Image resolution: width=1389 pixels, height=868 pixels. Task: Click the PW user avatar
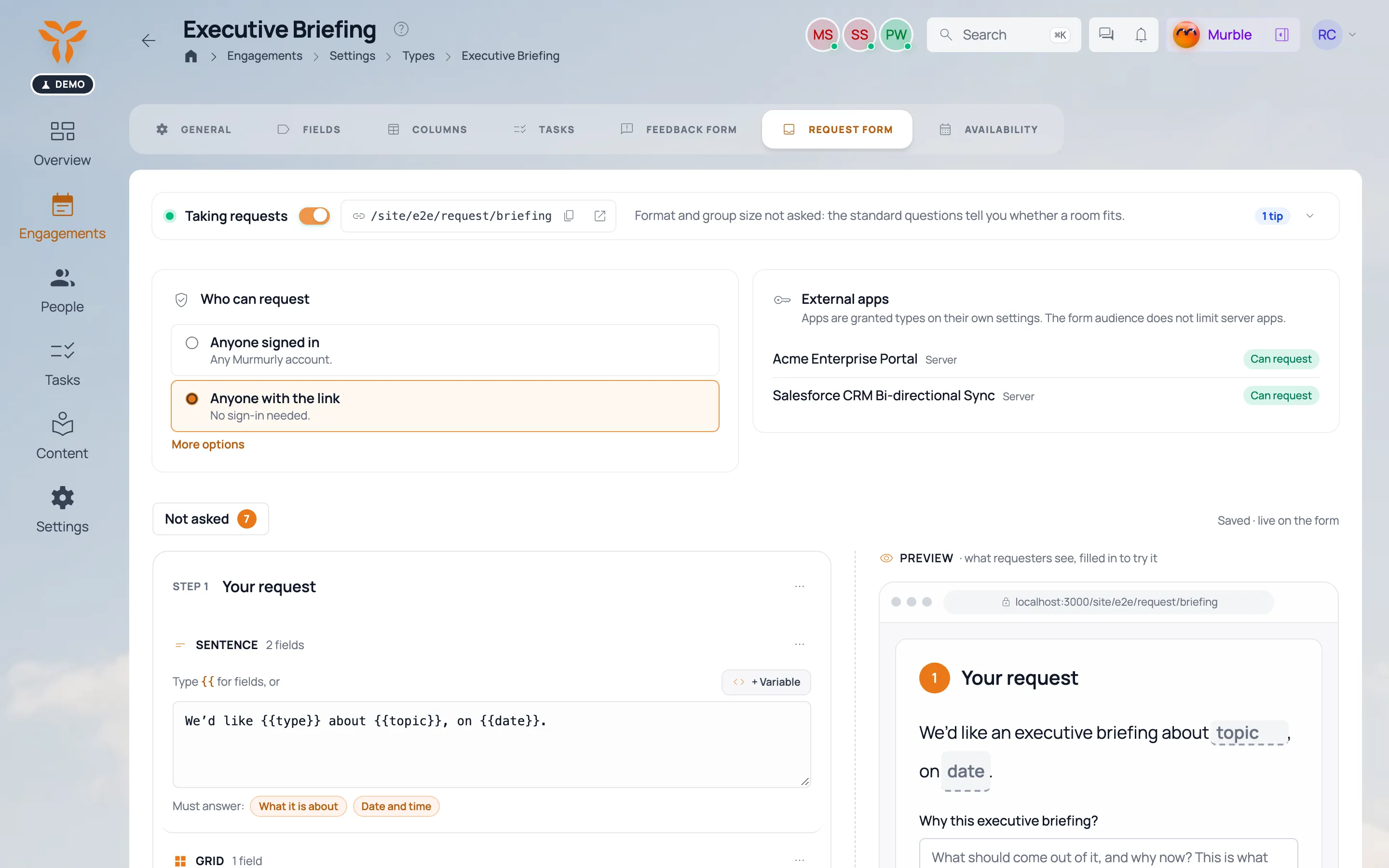(x=896, y=34)
